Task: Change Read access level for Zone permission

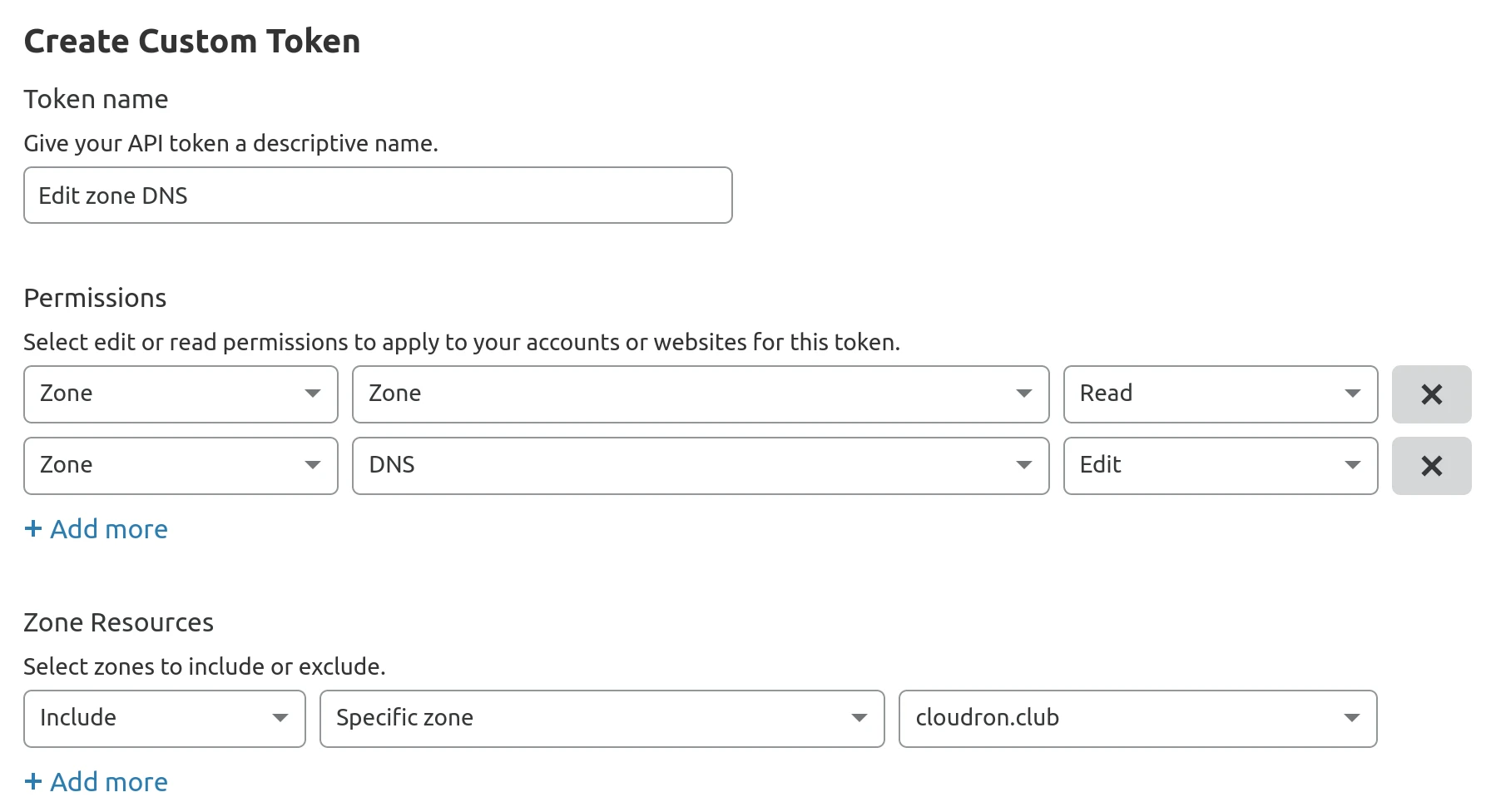Action: click(1220, 394)
